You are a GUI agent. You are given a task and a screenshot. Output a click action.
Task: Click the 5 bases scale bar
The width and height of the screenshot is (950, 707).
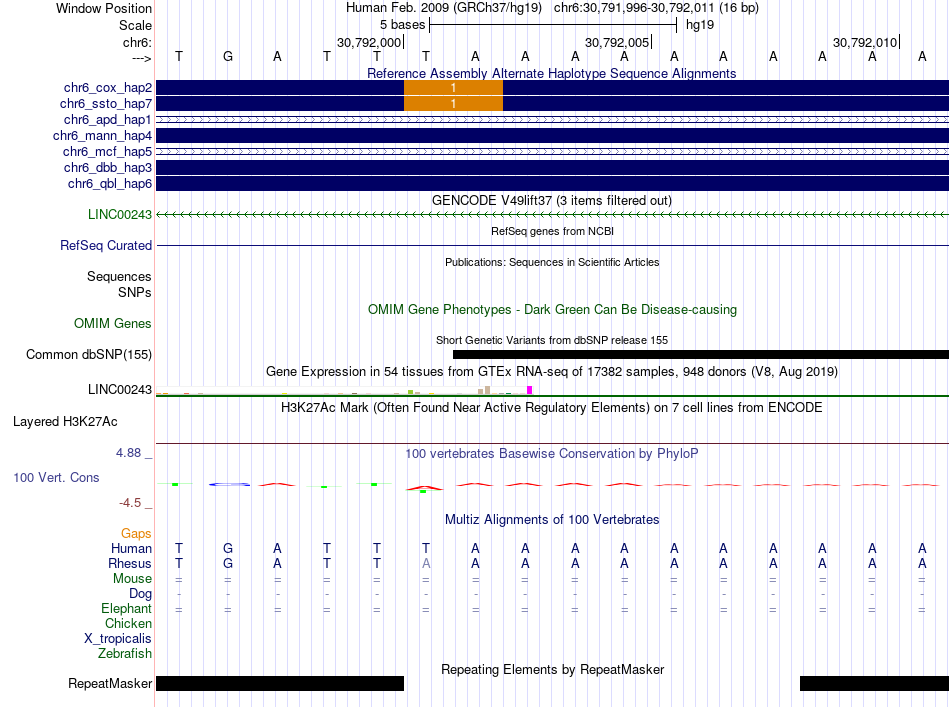pos(553,25)
